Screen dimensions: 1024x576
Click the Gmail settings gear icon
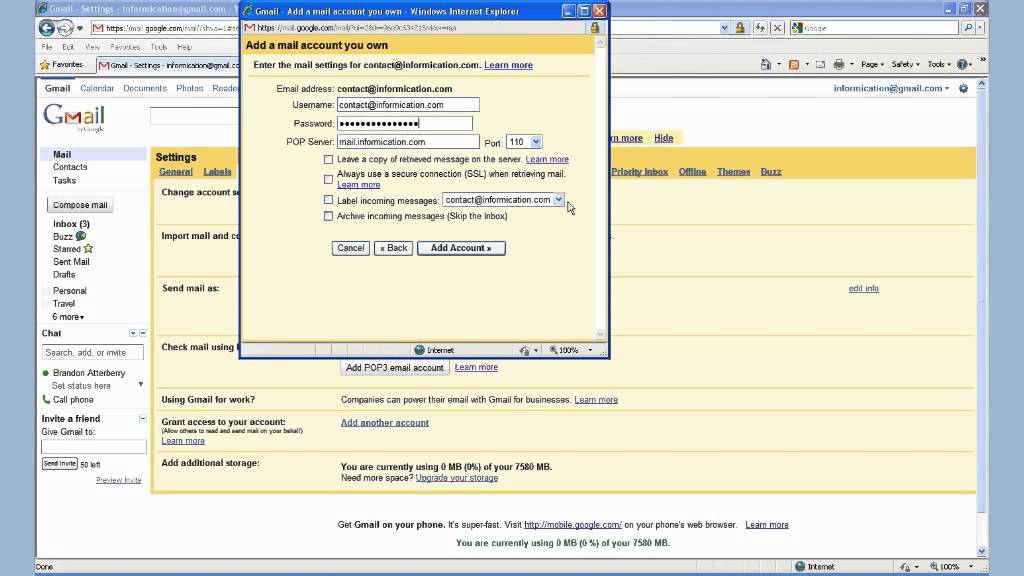click(x=963, y=88)
